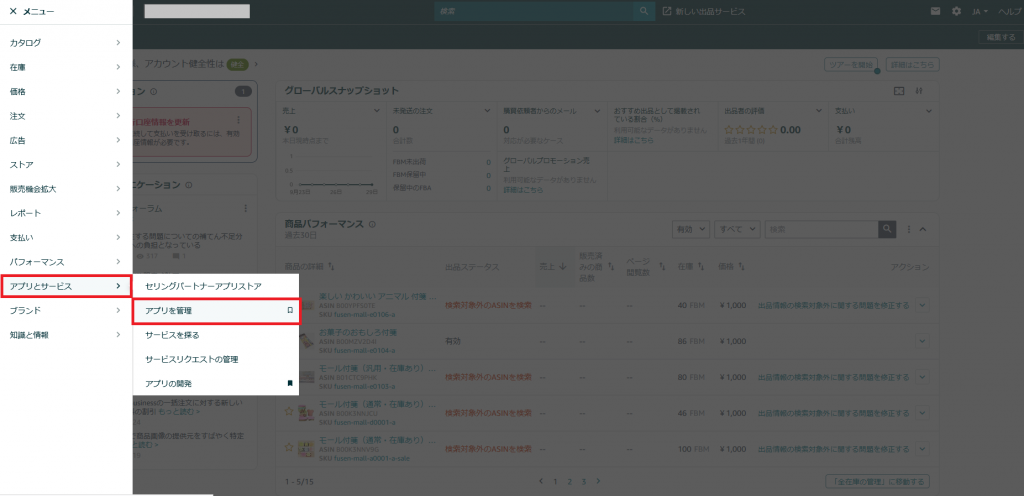
Task: Click the three-dot menu in 商品パフォーマンス
Action: tap(908, 229)
